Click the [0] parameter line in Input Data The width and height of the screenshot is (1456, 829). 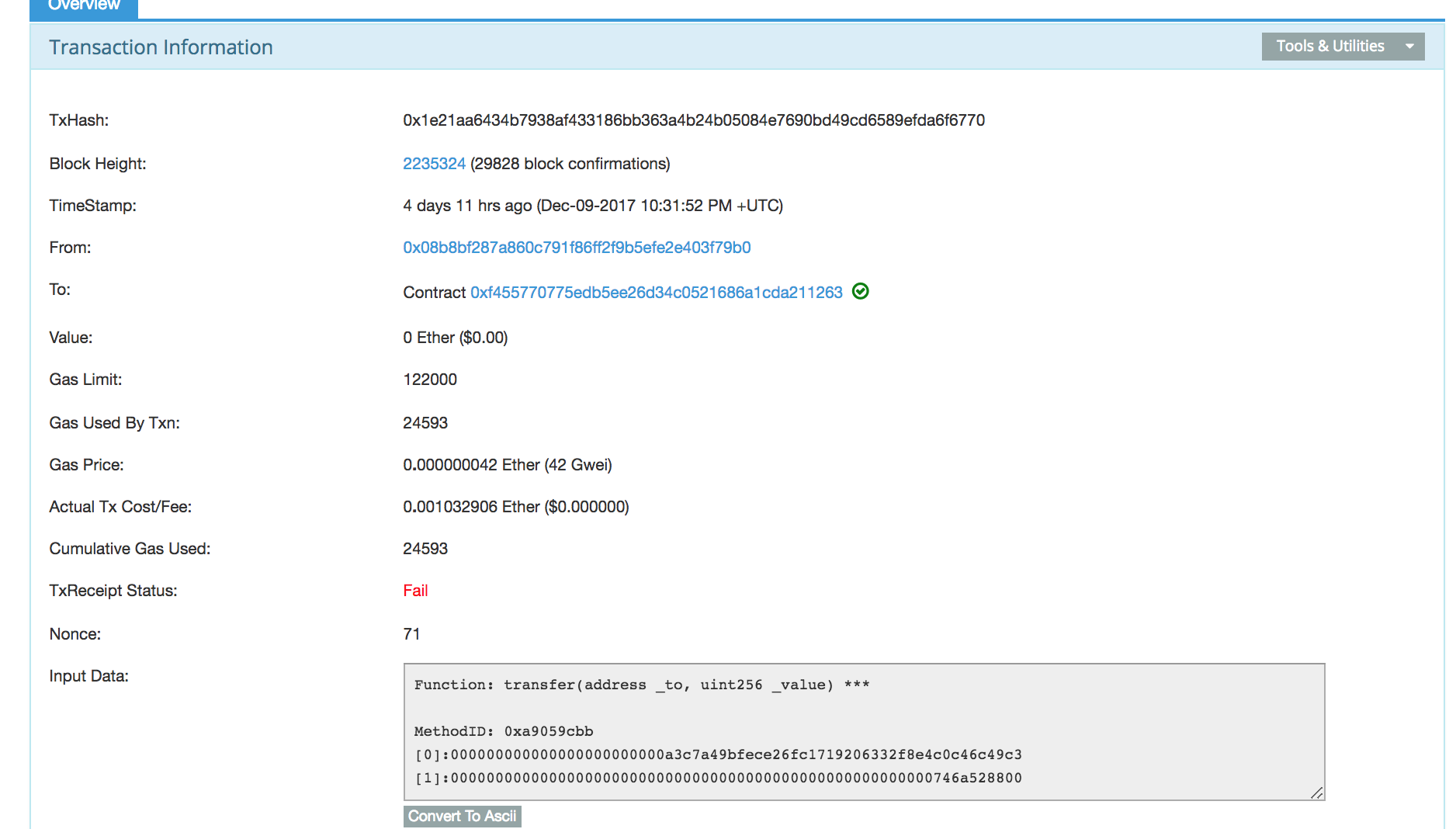[718, 754]
